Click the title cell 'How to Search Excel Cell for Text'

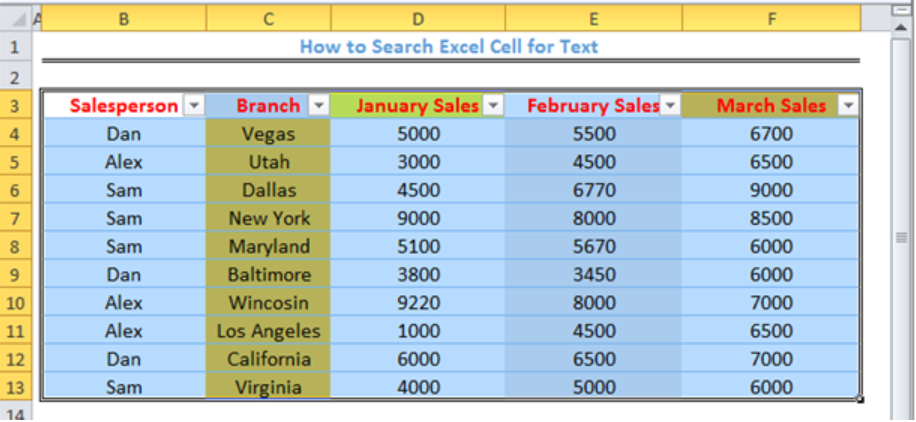[449, 46]
